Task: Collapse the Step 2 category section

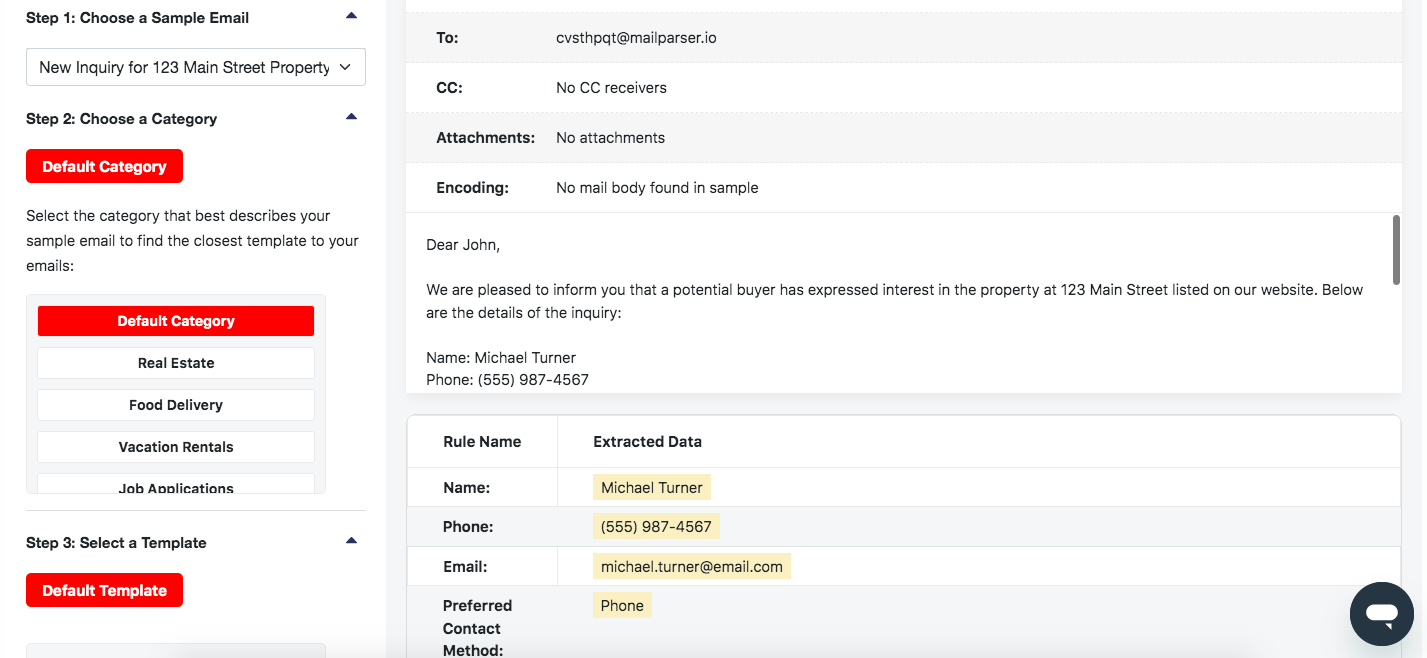Action: tap(351, 115)
